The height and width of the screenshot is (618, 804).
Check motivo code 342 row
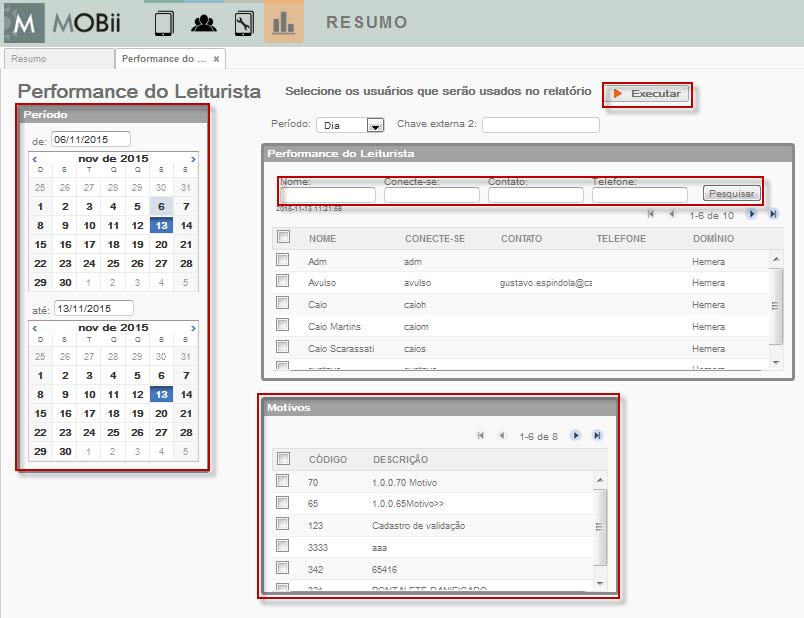pyautogui.click(x=283, y=568)
